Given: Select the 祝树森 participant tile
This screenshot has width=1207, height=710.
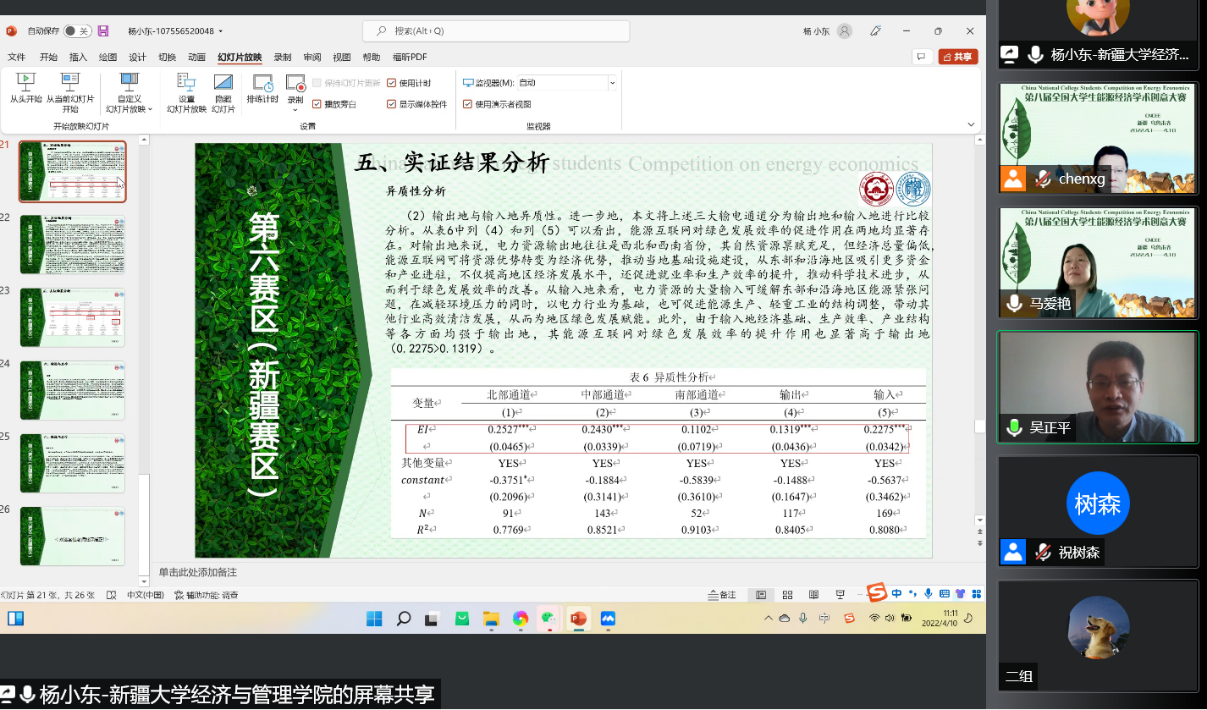Looking at the screenshot, I should pos(1097,511).
